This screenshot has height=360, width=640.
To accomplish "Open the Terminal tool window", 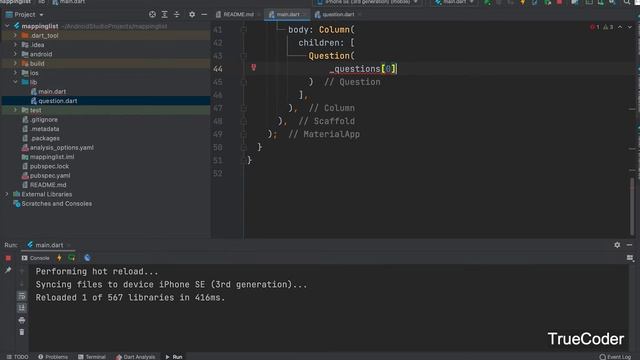I will click(92, 357).
